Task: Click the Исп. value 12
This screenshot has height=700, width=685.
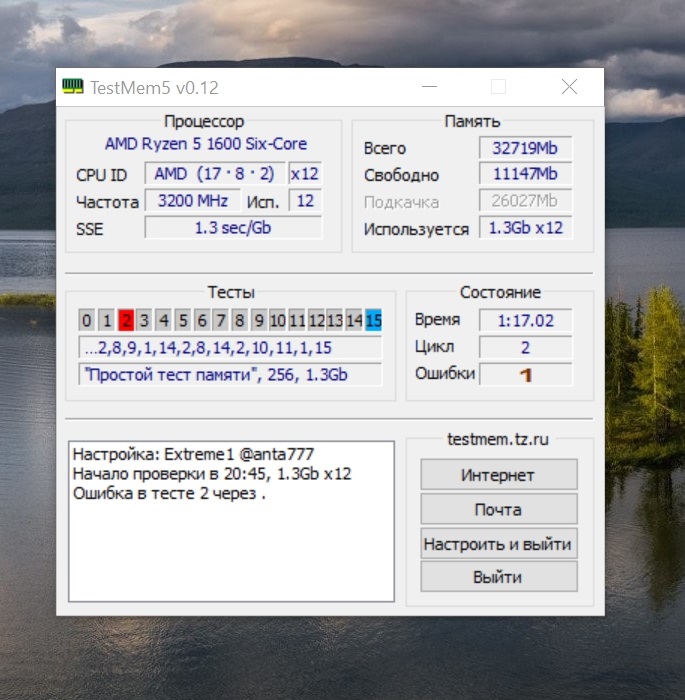Action: 305,201
